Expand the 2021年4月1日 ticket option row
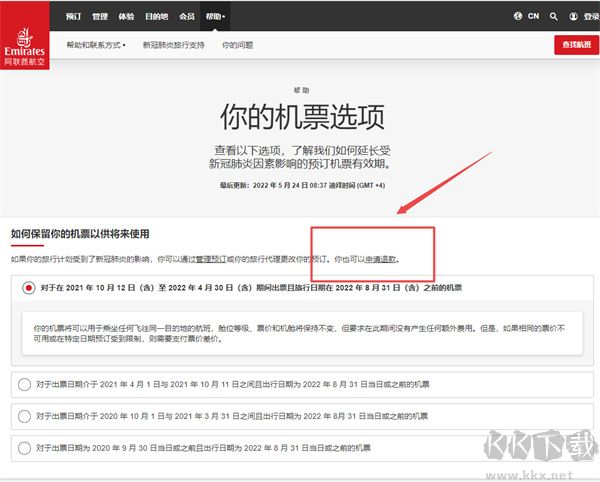Viewport: 600px width, 482px height. coord(302,384)
